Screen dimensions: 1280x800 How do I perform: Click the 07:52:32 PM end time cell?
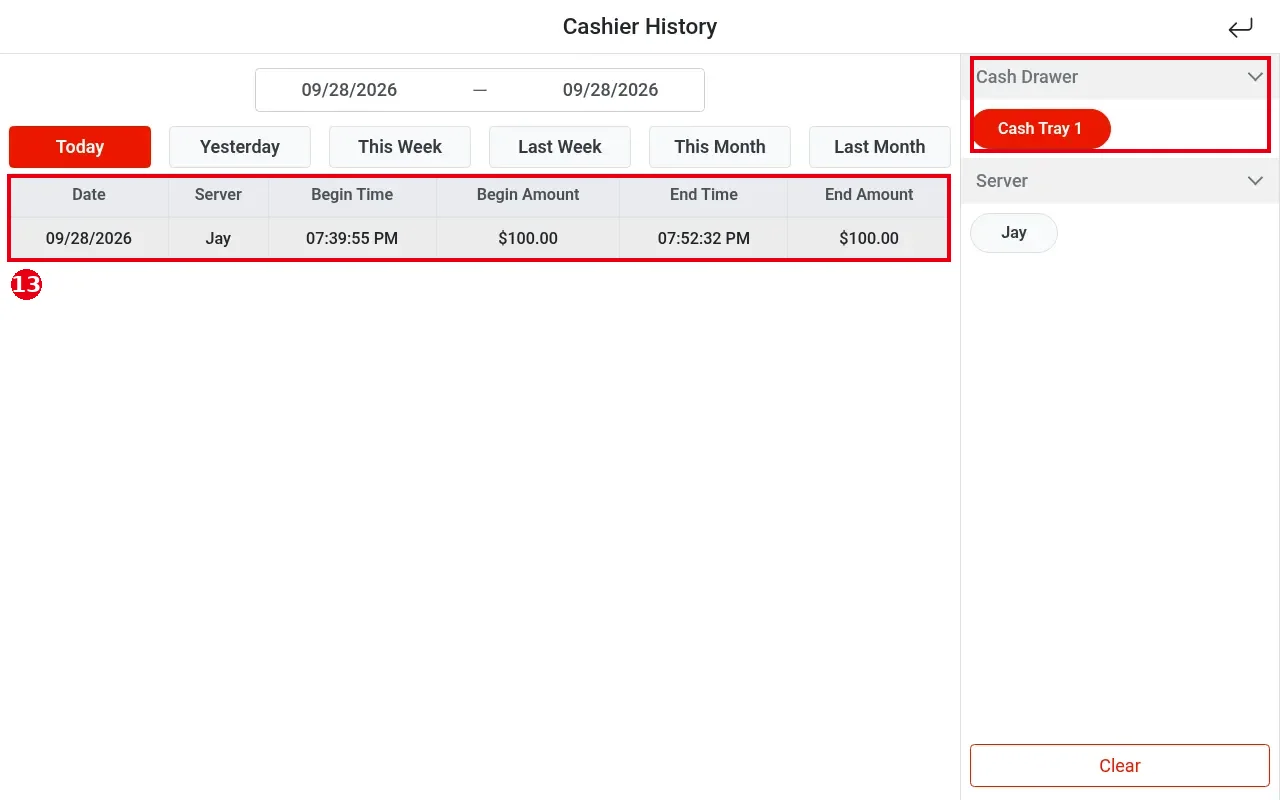[704, 239]
